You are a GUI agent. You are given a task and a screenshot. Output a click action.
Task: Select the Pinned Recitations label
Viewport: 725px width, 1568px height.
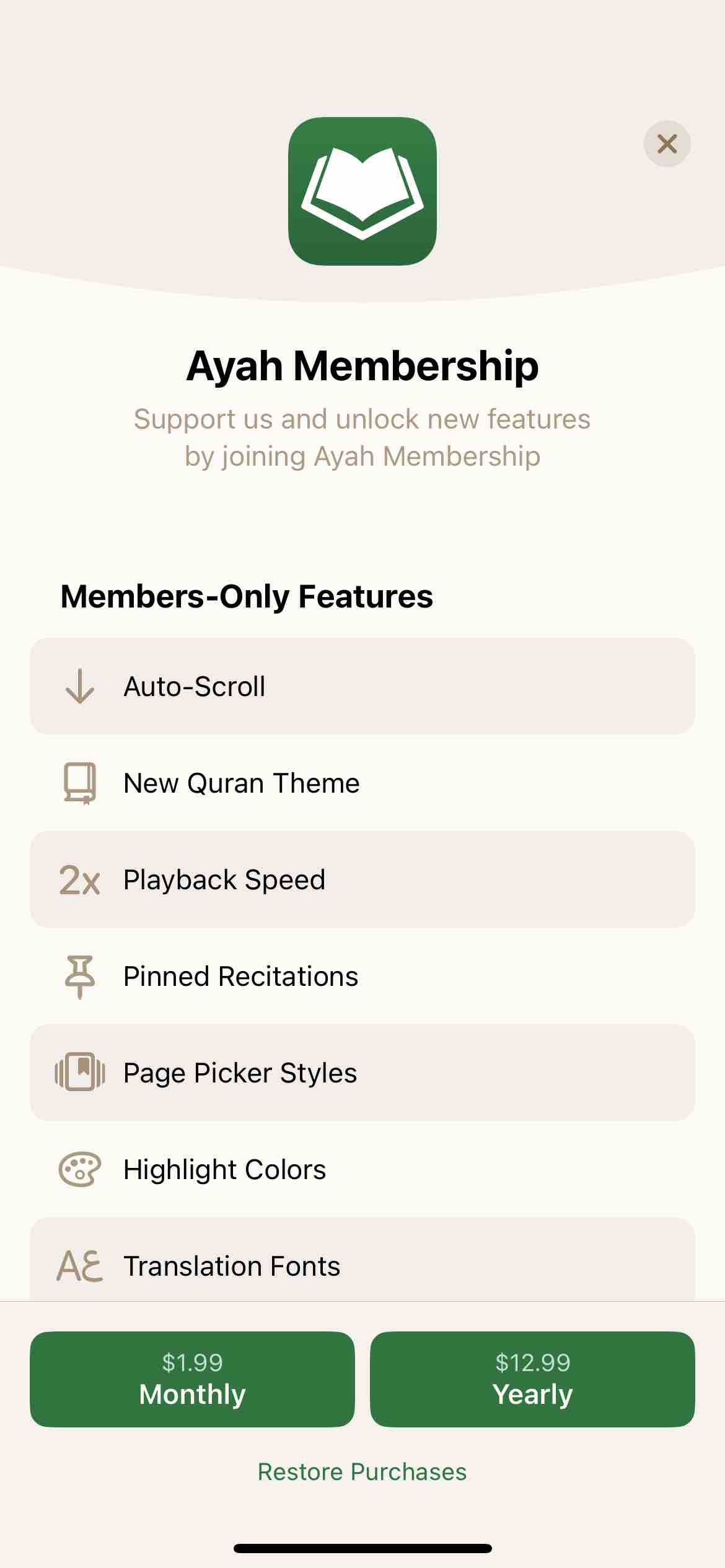coord(241,977)
